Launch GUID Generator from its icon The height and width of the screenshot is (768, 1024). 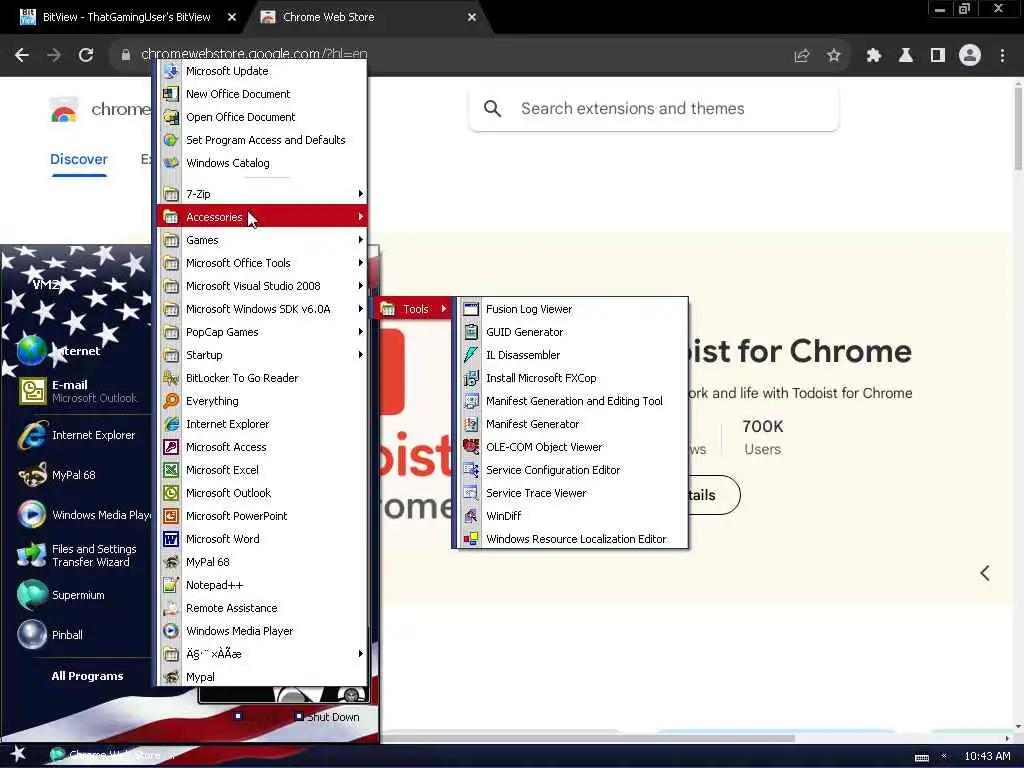(471, 332)
